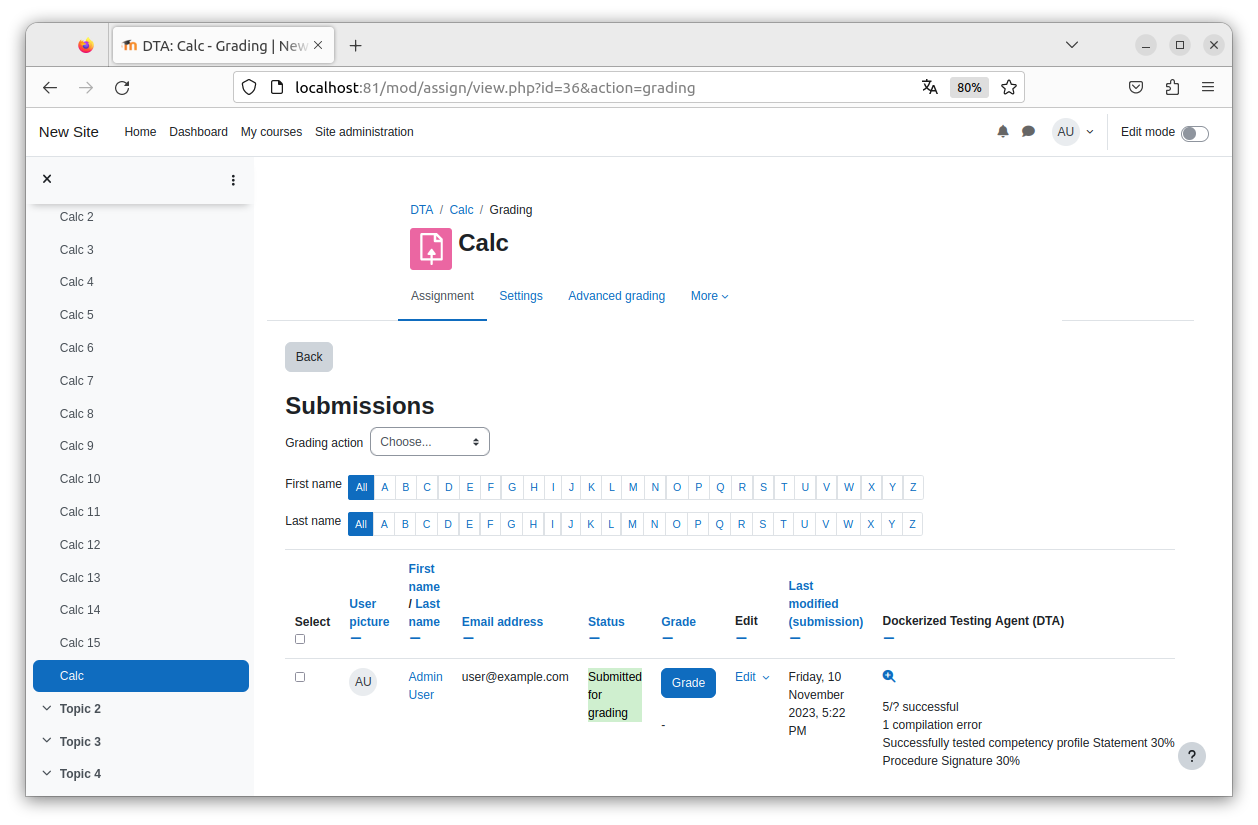
Task: Click the DTA magnifier details icon
Action: pyautogui.click(x=889, y=677)
